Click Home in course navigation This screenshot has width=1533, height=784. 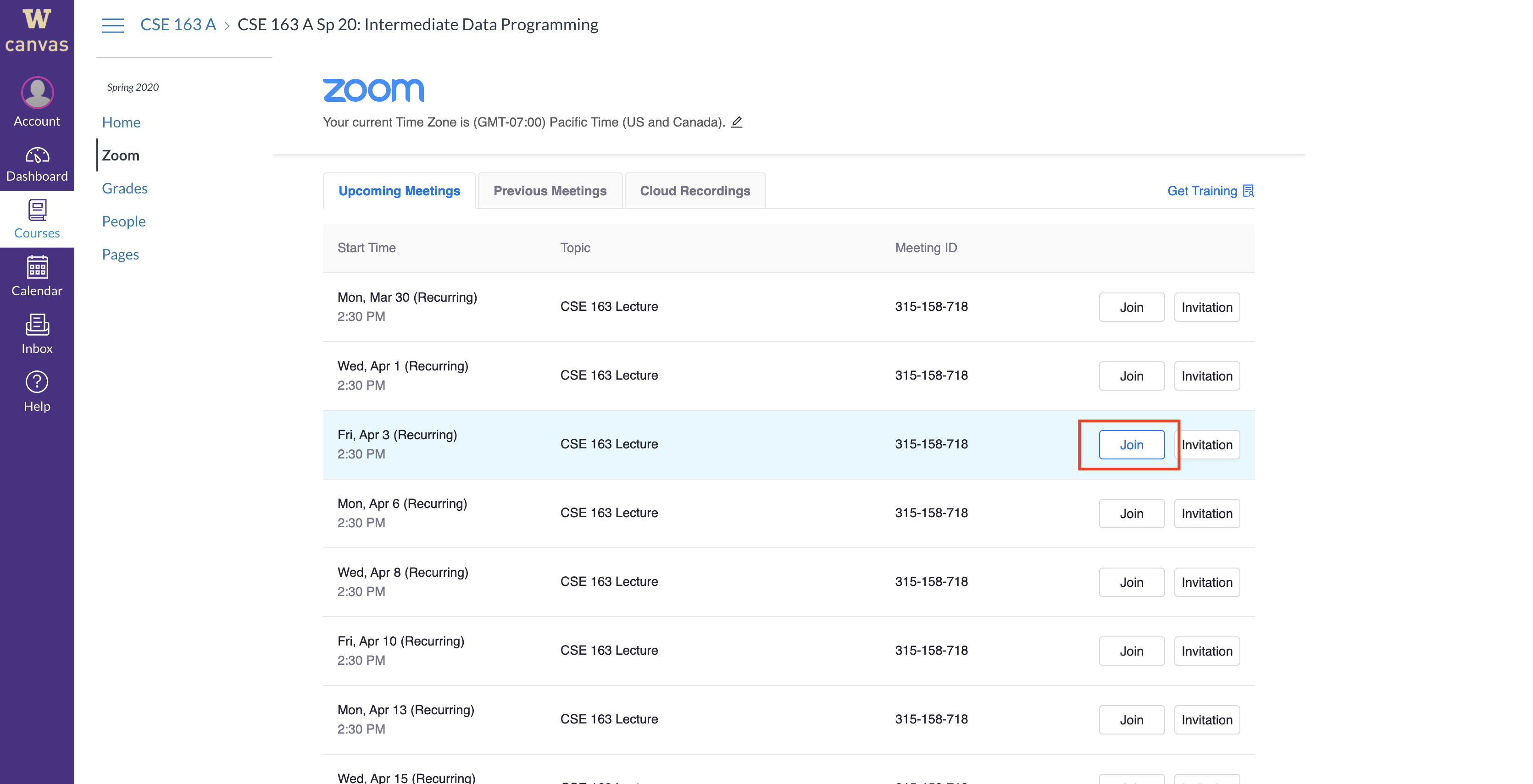pos(121,121)
